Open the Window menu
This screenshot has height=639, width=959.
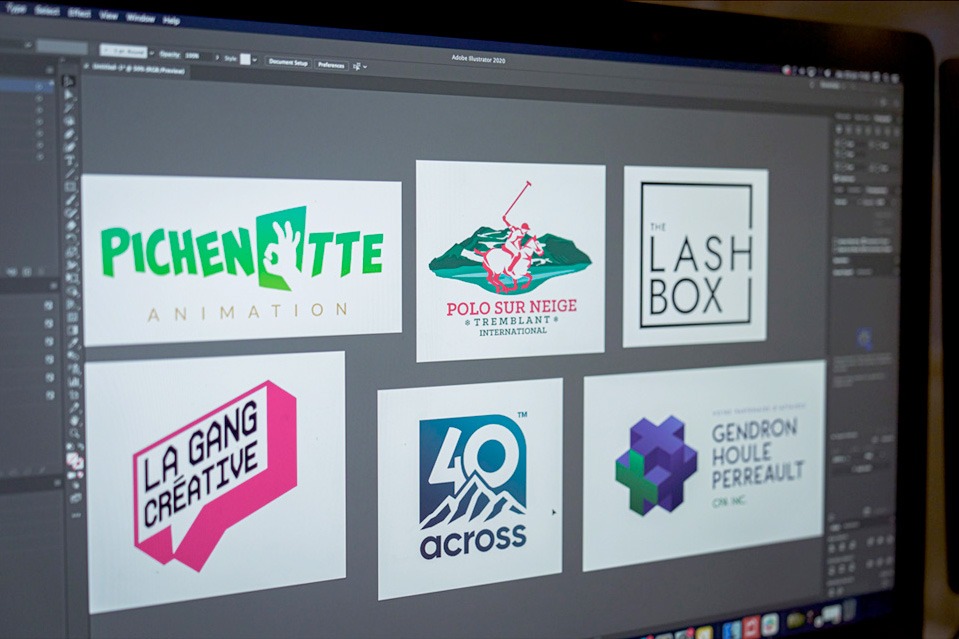(x=140, y=18)
